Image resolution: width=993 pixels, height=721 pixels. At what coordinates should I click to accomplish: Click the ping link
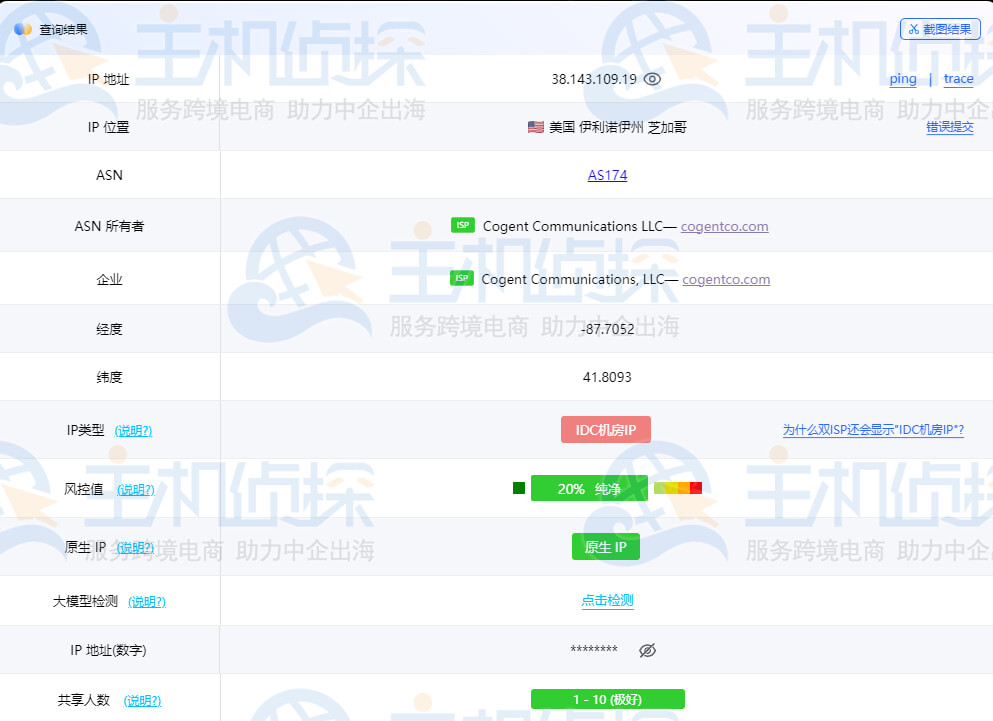click(x=903, y=79)
